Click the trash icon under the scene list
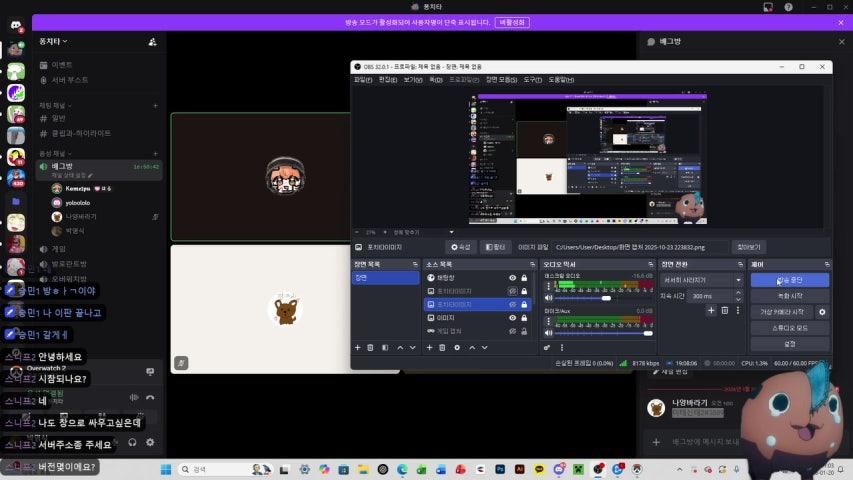This screenshot has height=480, width=853. 371,347
